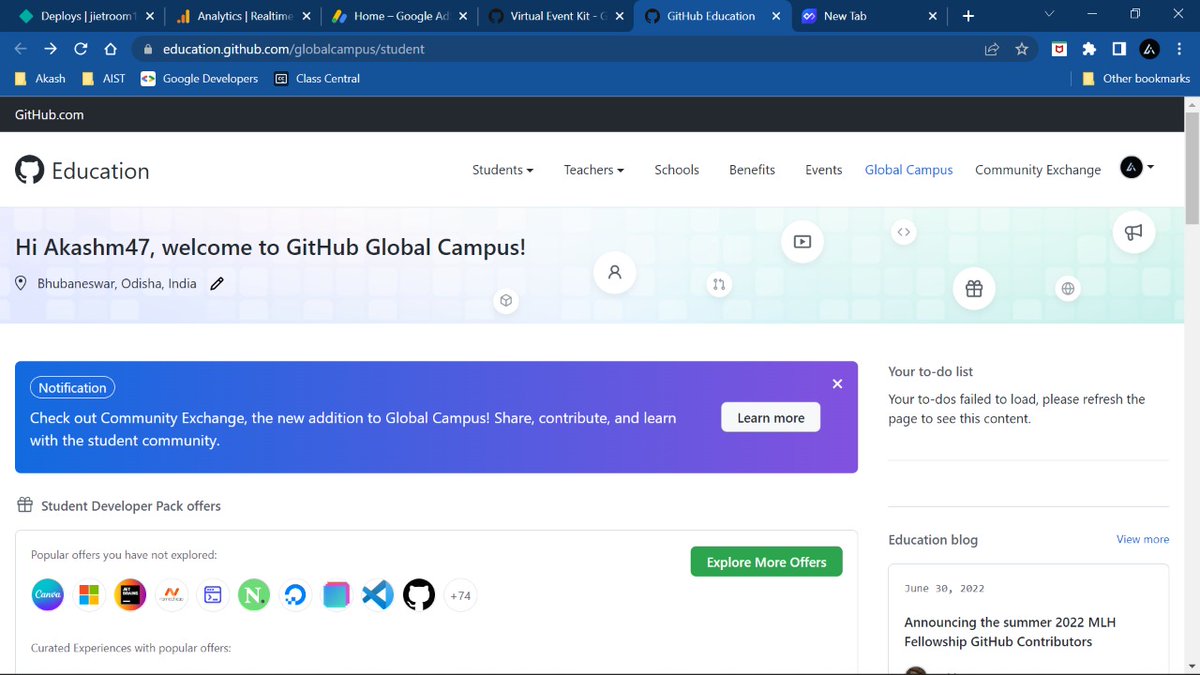This screenshot has height=675, width=1200.
Task: Open the Other bookmarks folder
Action: [1136, 78]
